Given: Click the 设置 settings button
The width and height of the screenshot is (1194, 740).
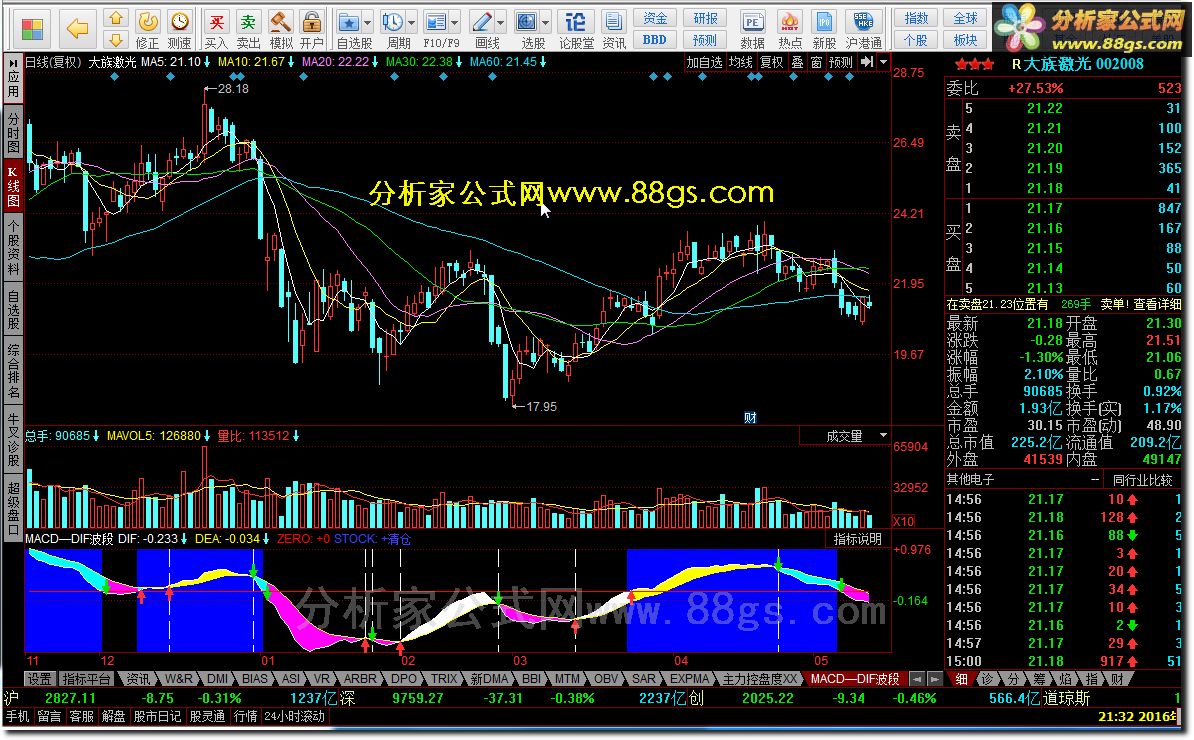Looking at the screenshot, I should pos(40,678).
